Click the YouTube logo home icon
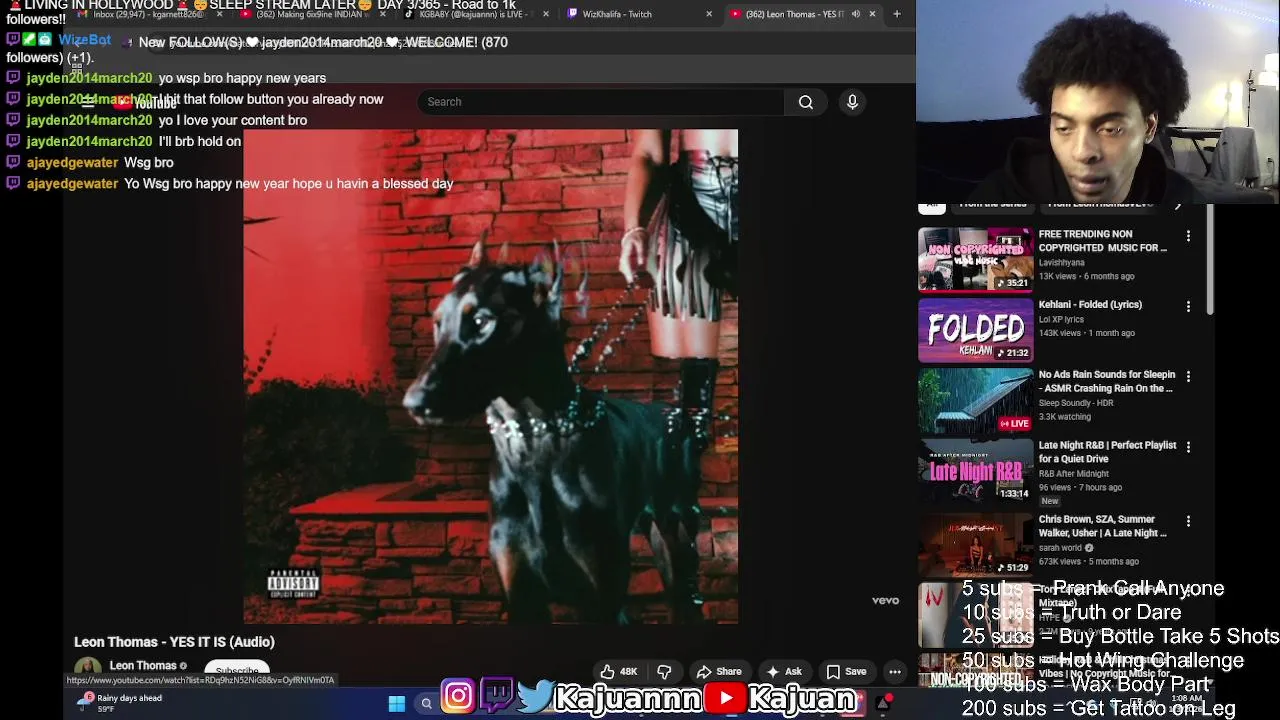Screen dimensions: 1280x720 point(145,102)
